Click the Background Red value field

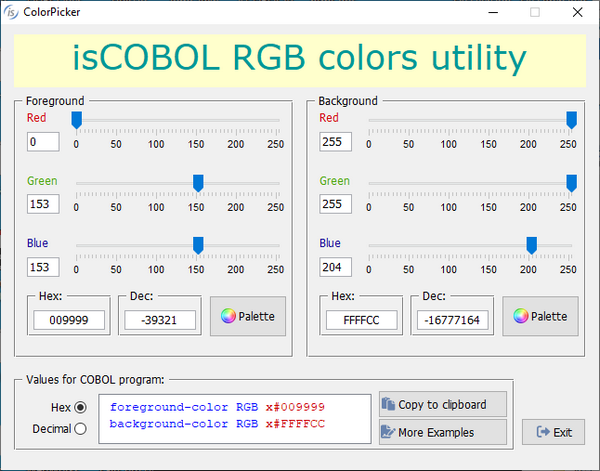point(336,142)
